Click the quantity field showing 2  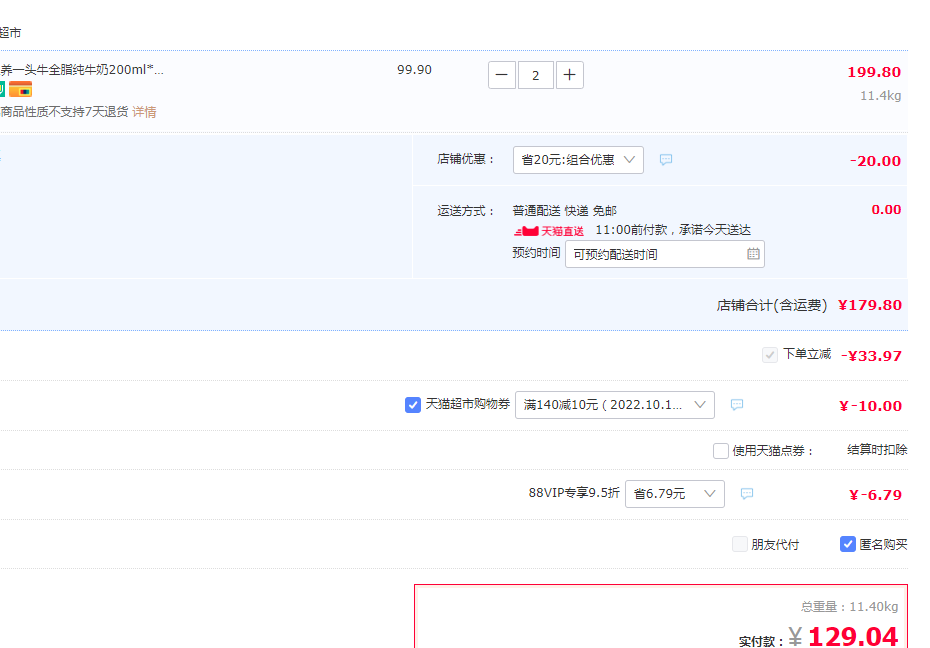tap(536, 75)
